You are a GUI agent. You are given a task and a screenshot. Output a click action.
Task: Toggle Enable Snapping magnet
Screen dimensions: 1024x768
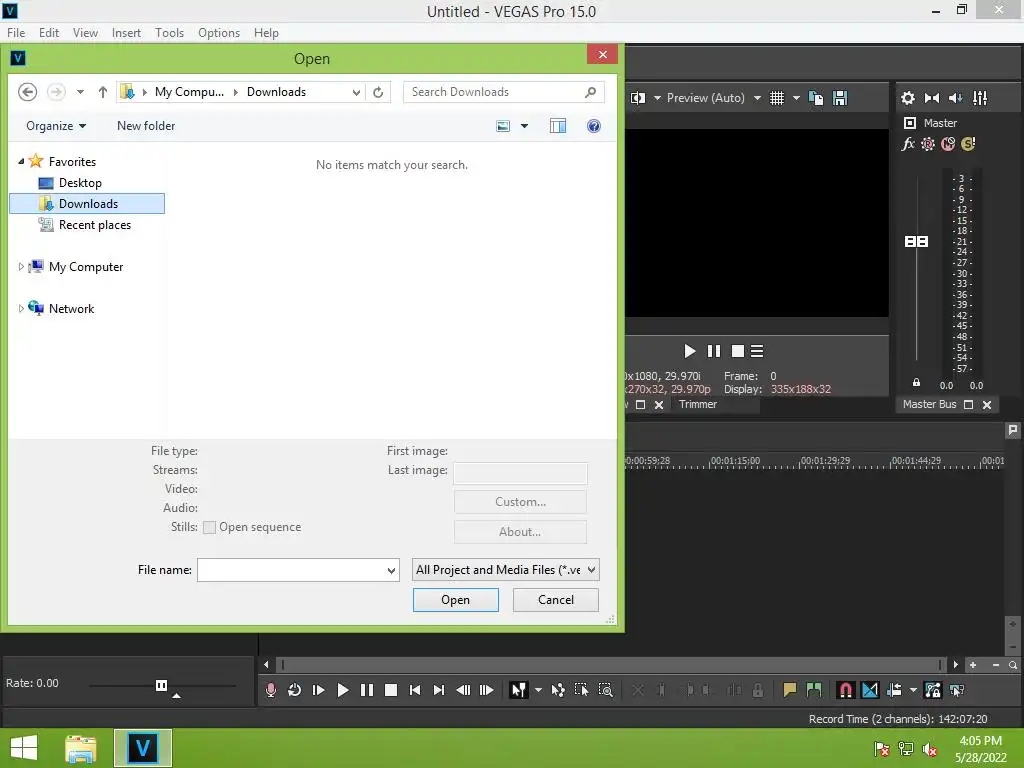point(845,690)
